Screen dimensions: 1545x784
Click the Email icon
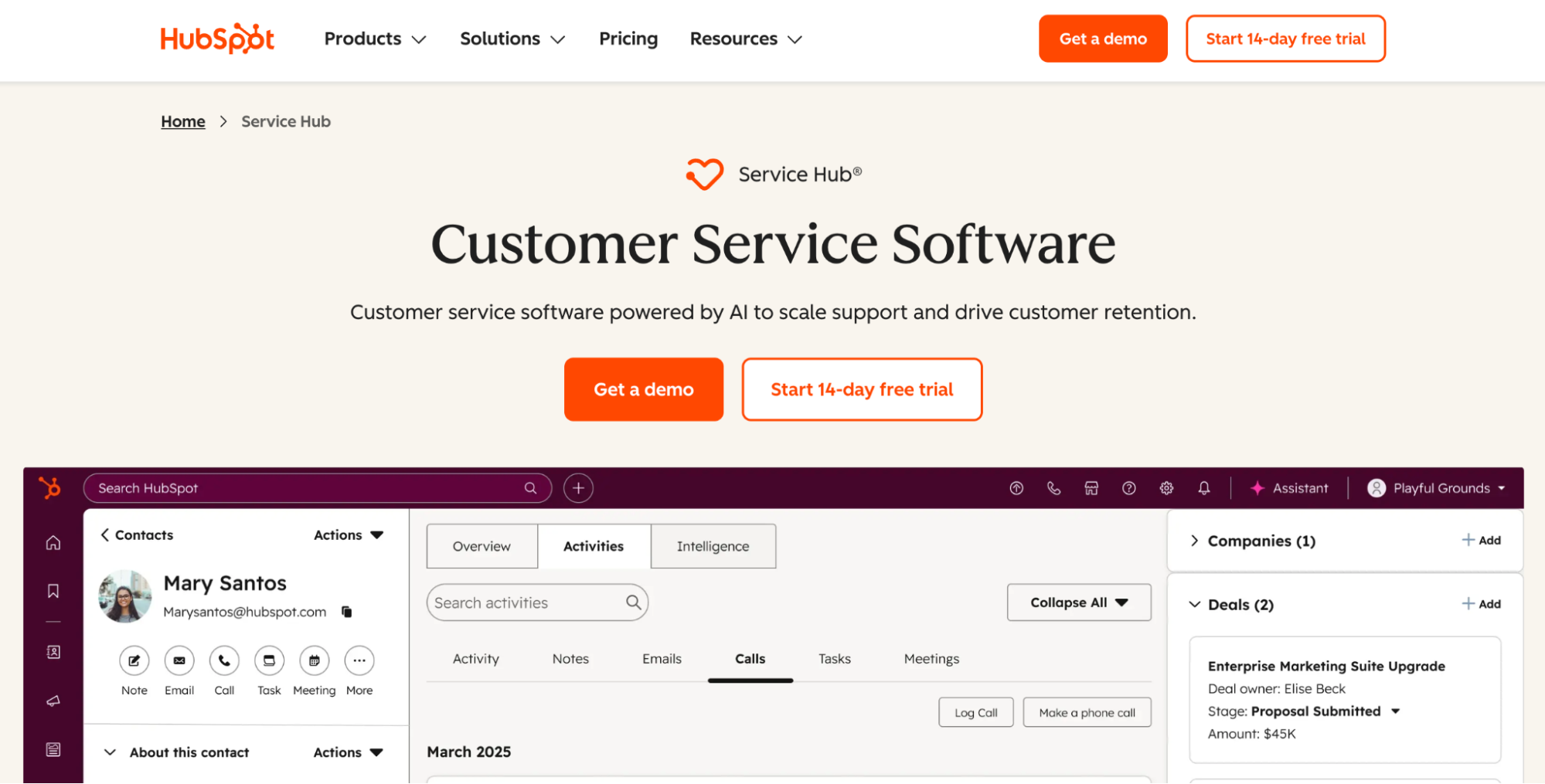(x=179, y=660)
